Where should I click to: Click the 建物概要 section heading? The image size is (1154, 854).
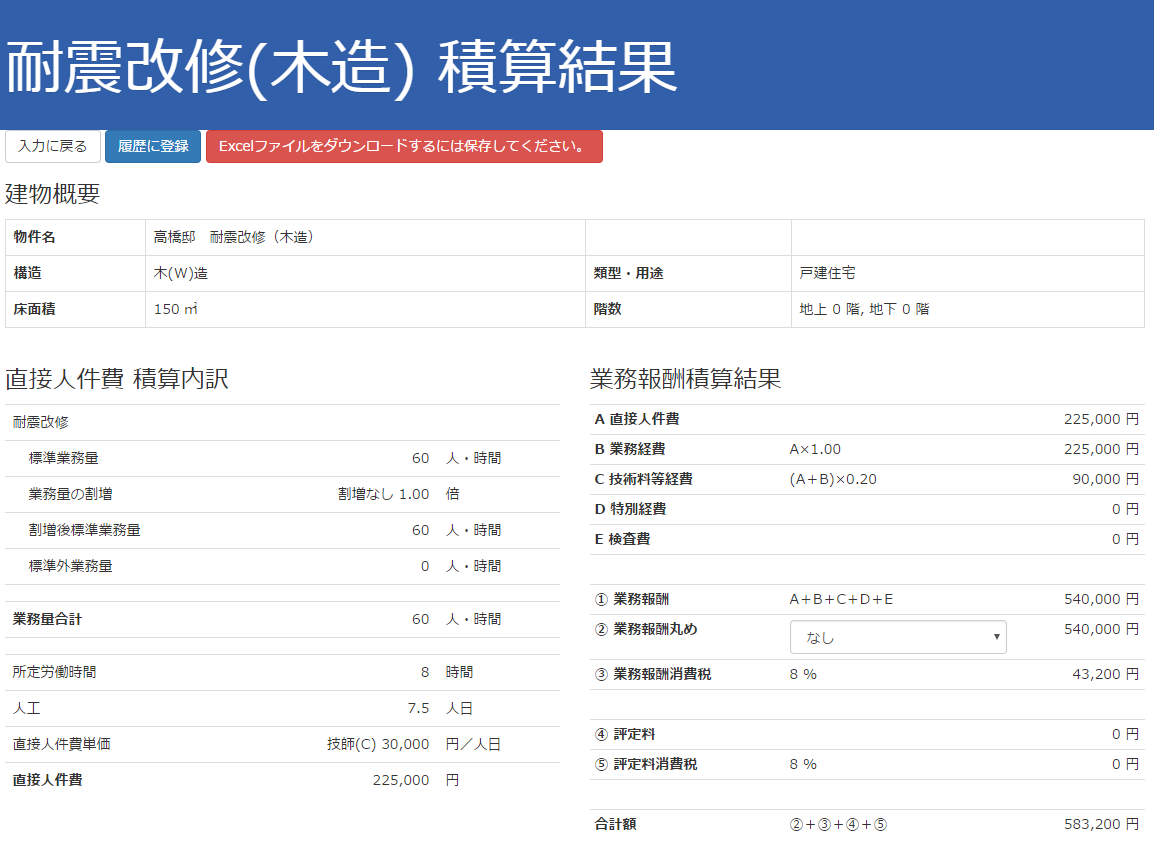pos(52,194)
